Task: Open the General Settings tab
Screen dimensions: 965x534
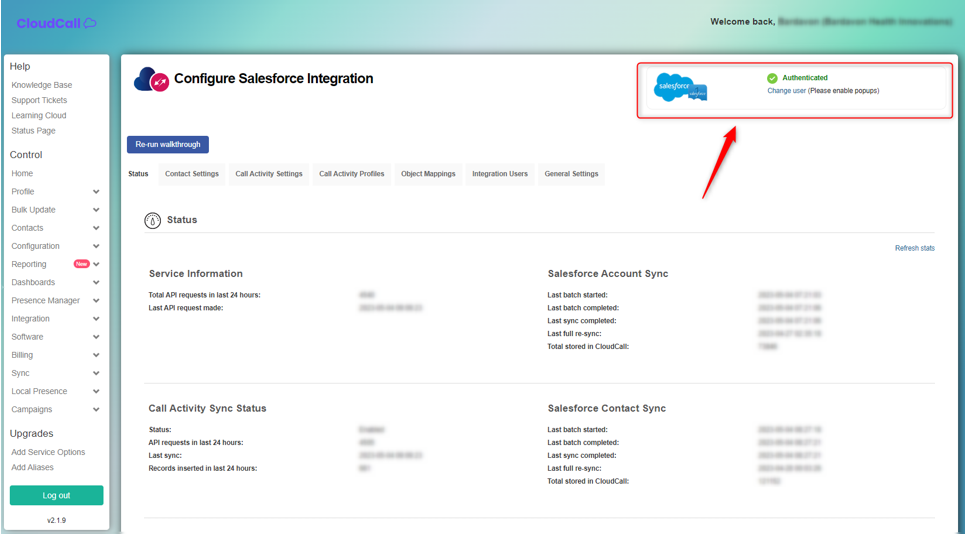Action: click(x=571, y=174)
